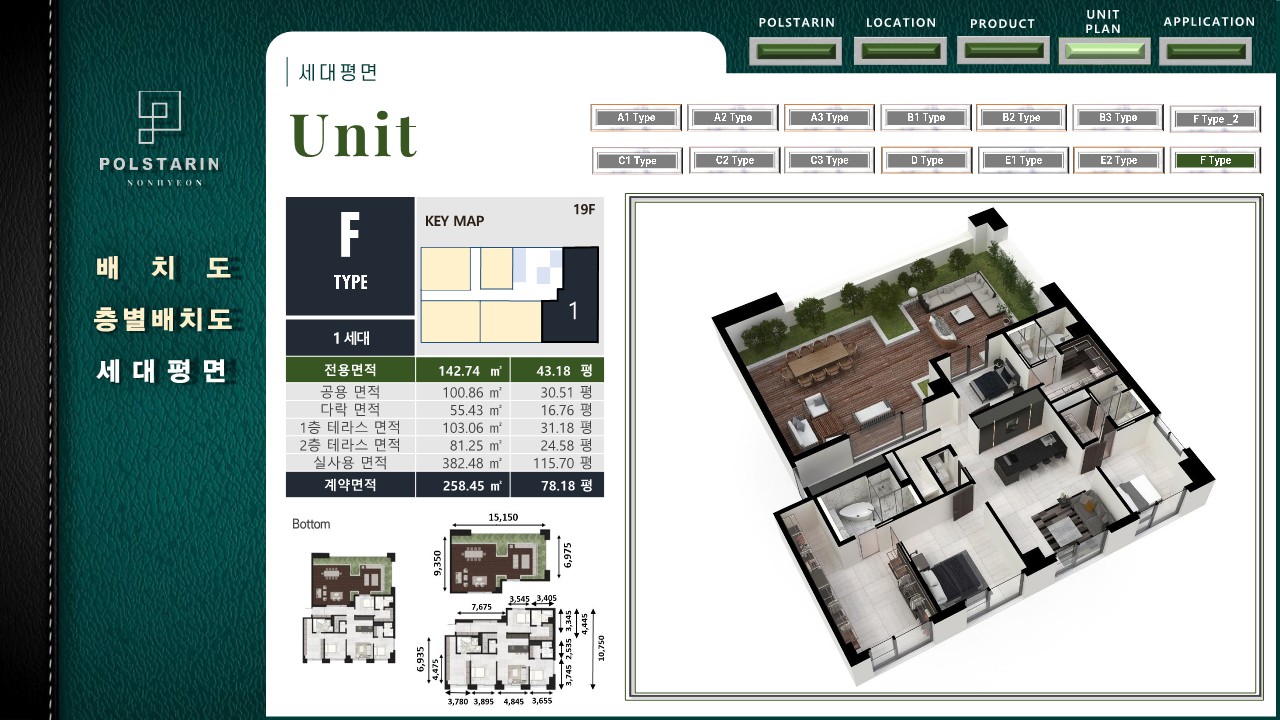The image size is (1280, 720).
Task: Select the D Type unit button
Action: (926, 161)
